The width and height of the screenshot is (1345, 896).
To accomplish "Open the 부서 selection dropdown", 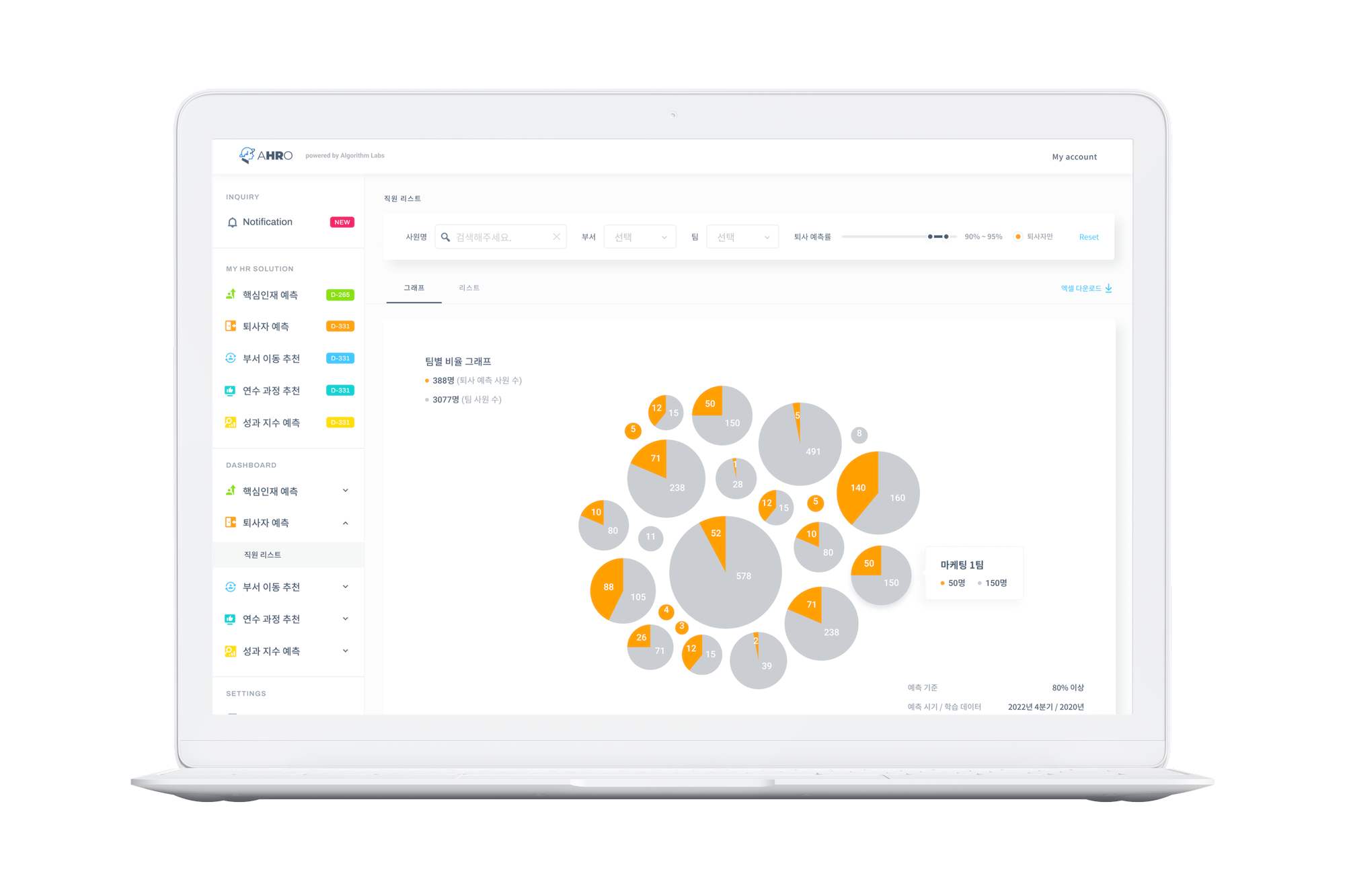I will click(x=640, y=237).
